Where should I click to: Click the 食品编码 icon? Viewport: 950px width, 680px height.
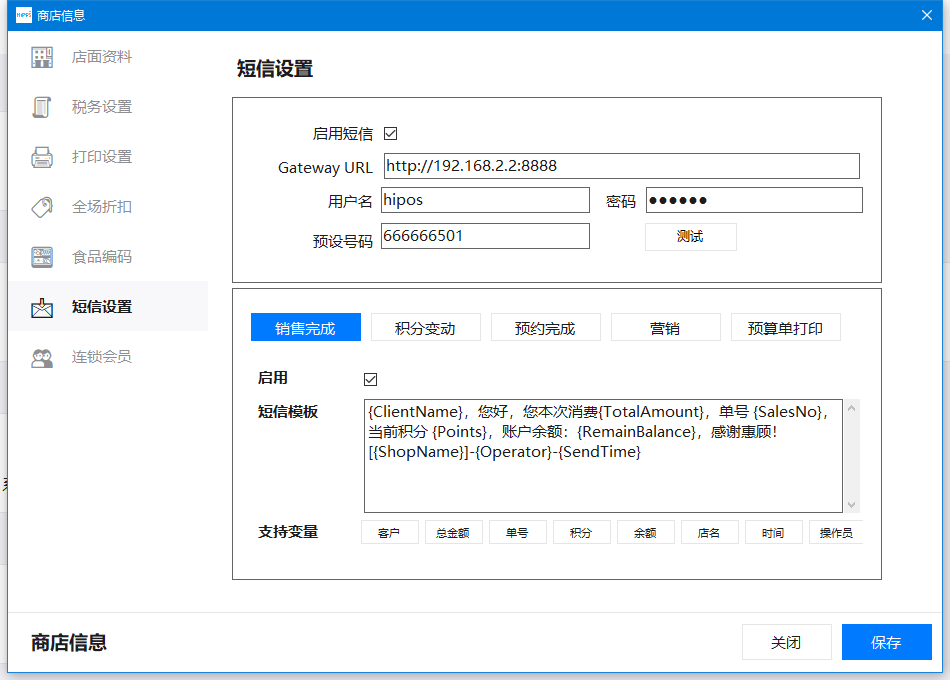[x=42, y=257]
